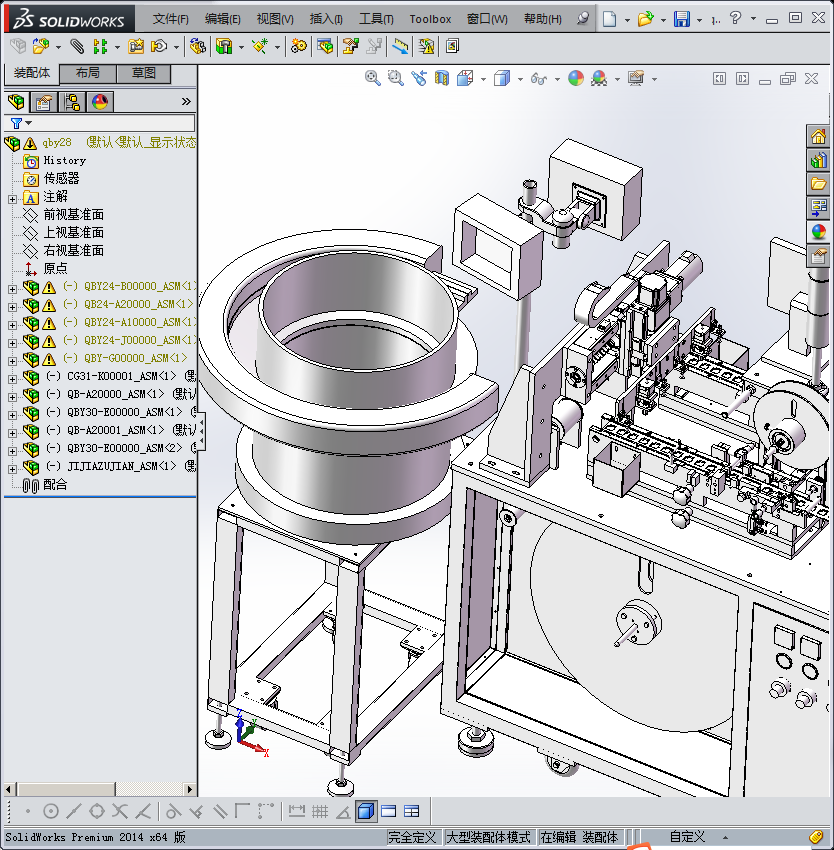The width and height of the screenshot is (834, 850).
Task: Expand the 注解 annotations folder
Action: coord(12,197)
